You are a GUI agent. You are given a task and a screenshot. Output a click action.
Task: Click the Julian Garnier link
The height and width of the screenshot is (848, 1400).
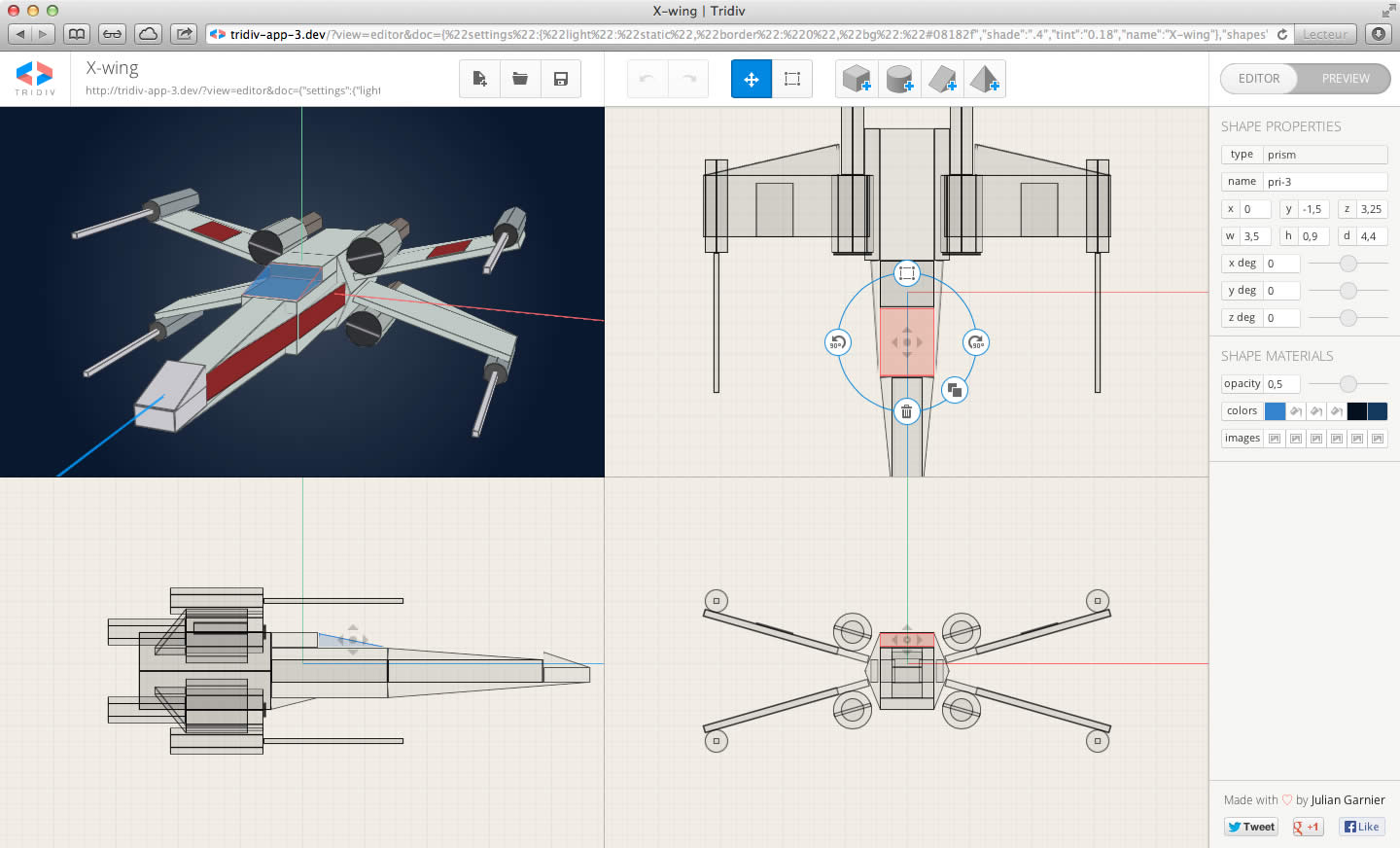point(1348,799)
